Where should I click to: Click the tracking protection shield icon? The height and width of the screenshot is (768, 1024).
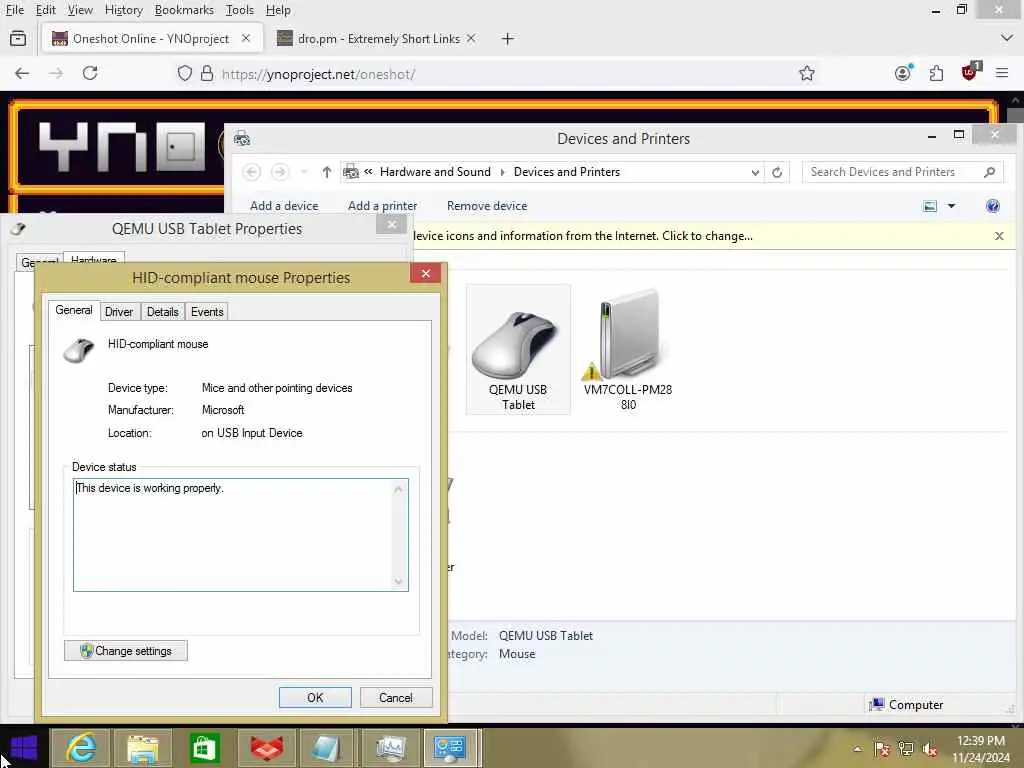pos(185,74)
